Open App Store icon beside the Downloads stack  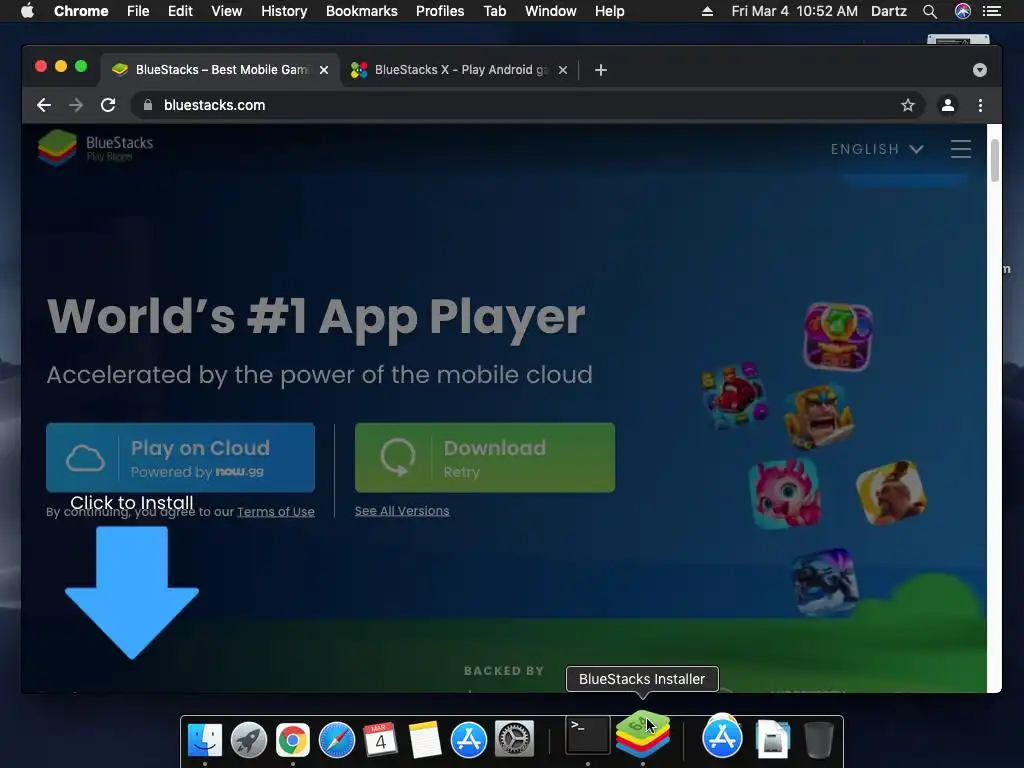point(722,738)
